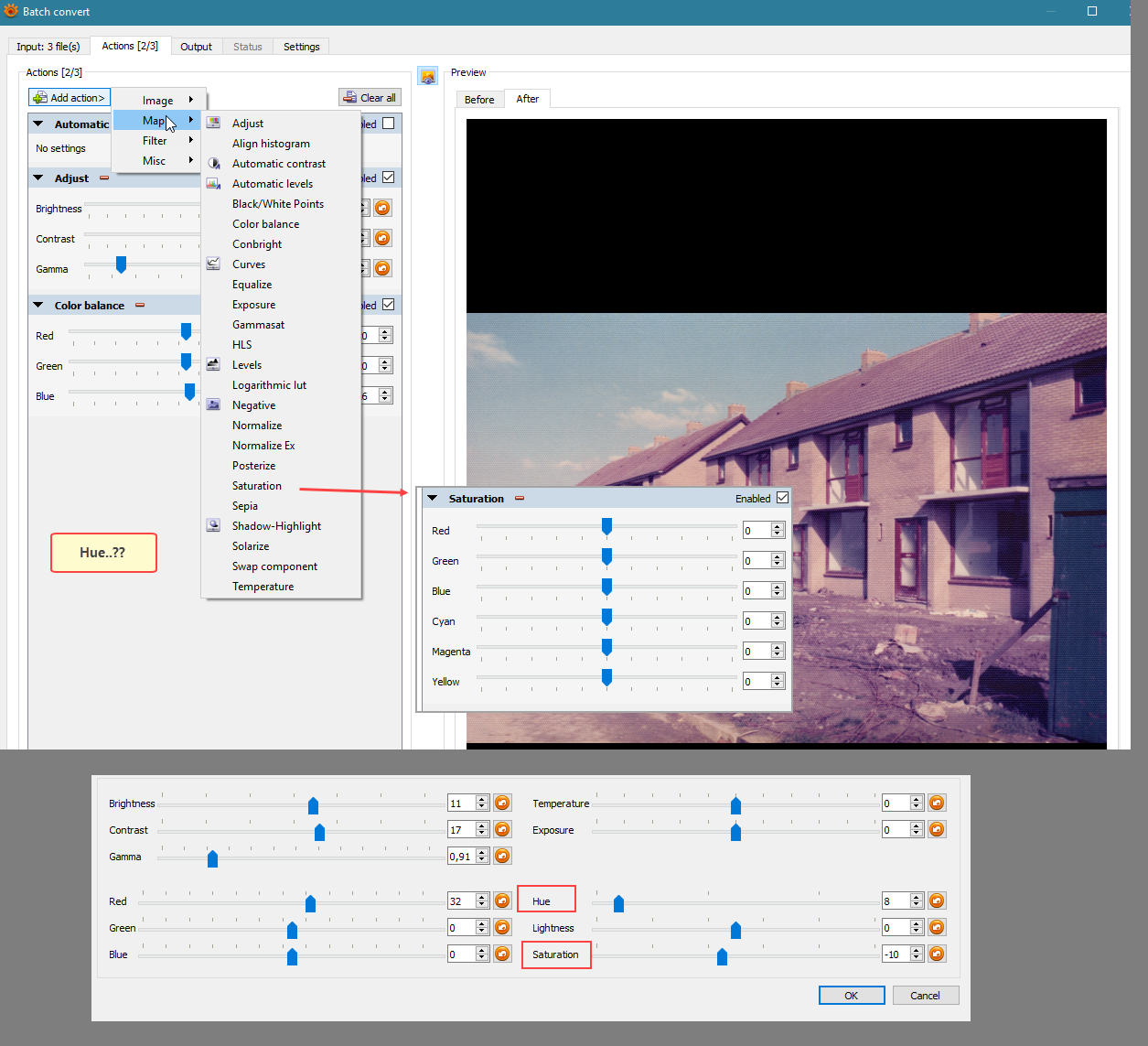Reset the Hue slider with its orange icon
This screenshot has height=1046, width=1148.
pyautogui.click(x=937, y=900)
